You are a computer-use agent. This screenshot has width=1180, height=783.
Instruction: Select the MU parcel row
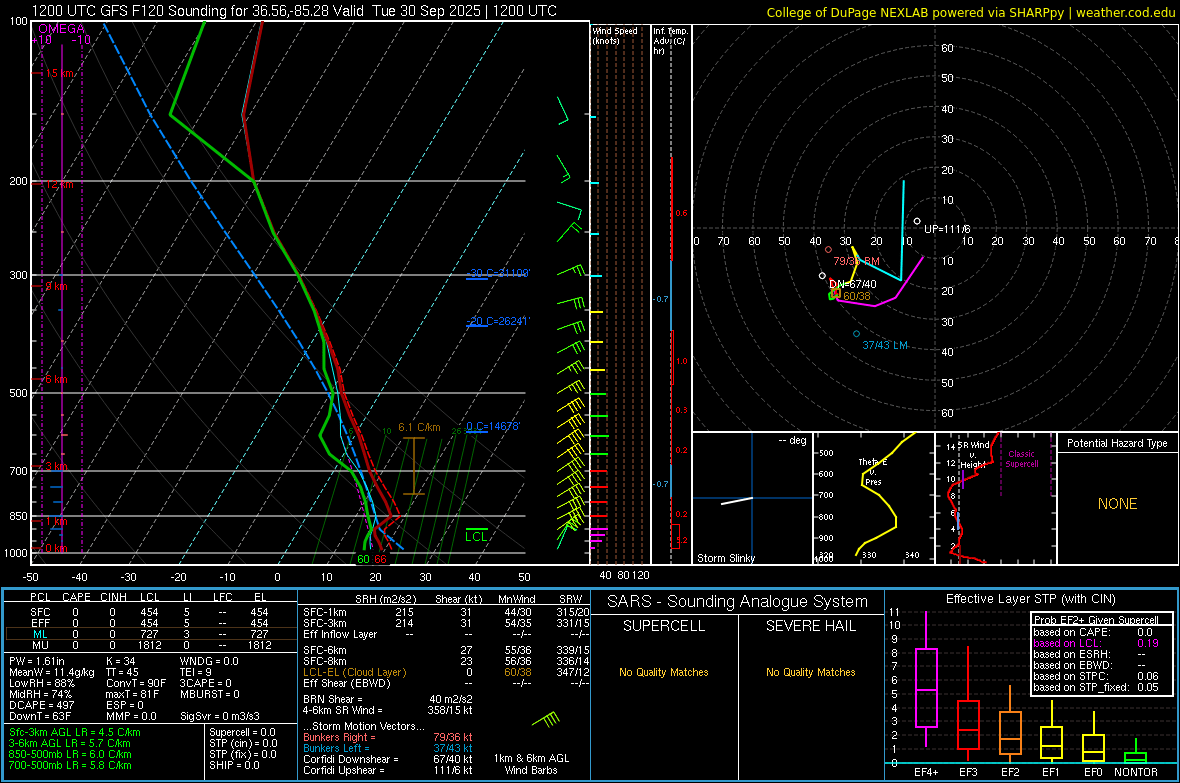150,644
